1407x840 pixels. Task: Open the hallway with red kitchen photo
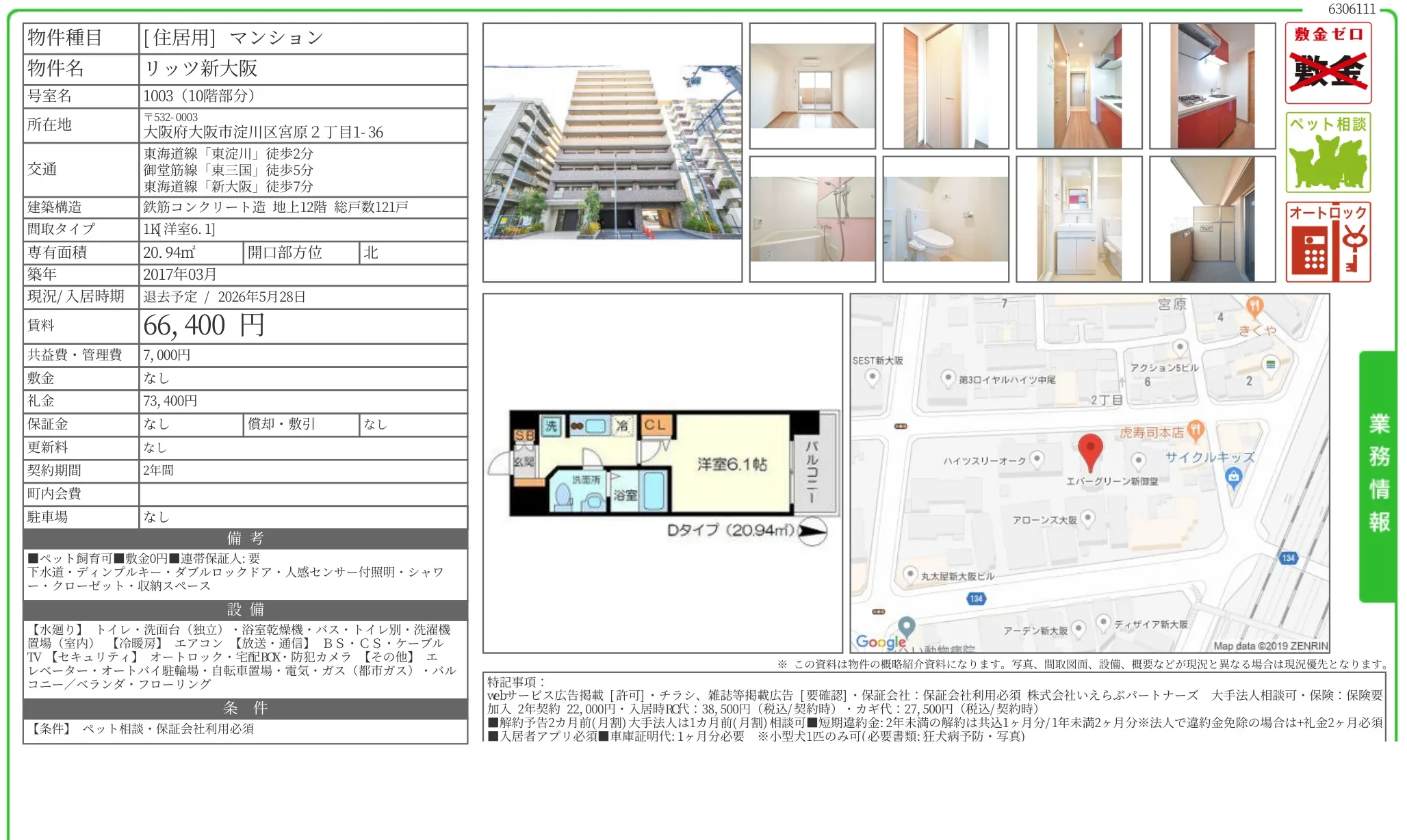tap(1079, 86)
